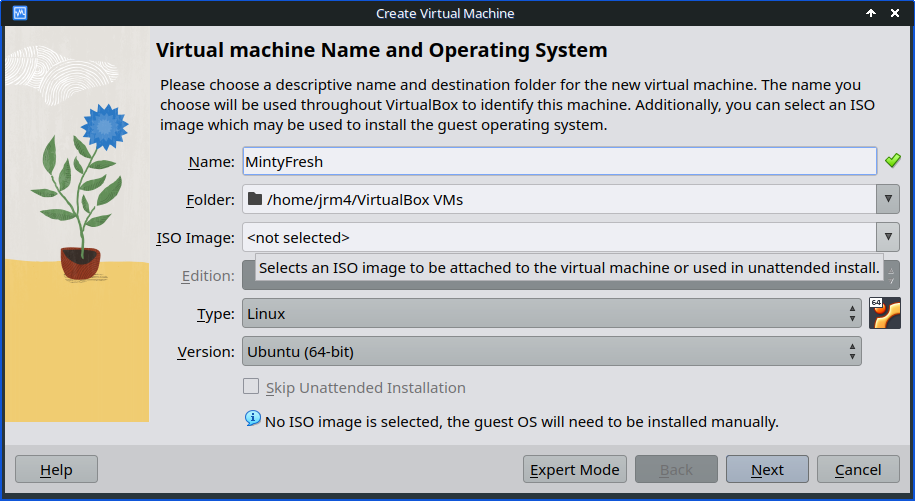Click the 'Selects an ISO image' tooltip text
This screenshot has width=915, height=501.
569,268
